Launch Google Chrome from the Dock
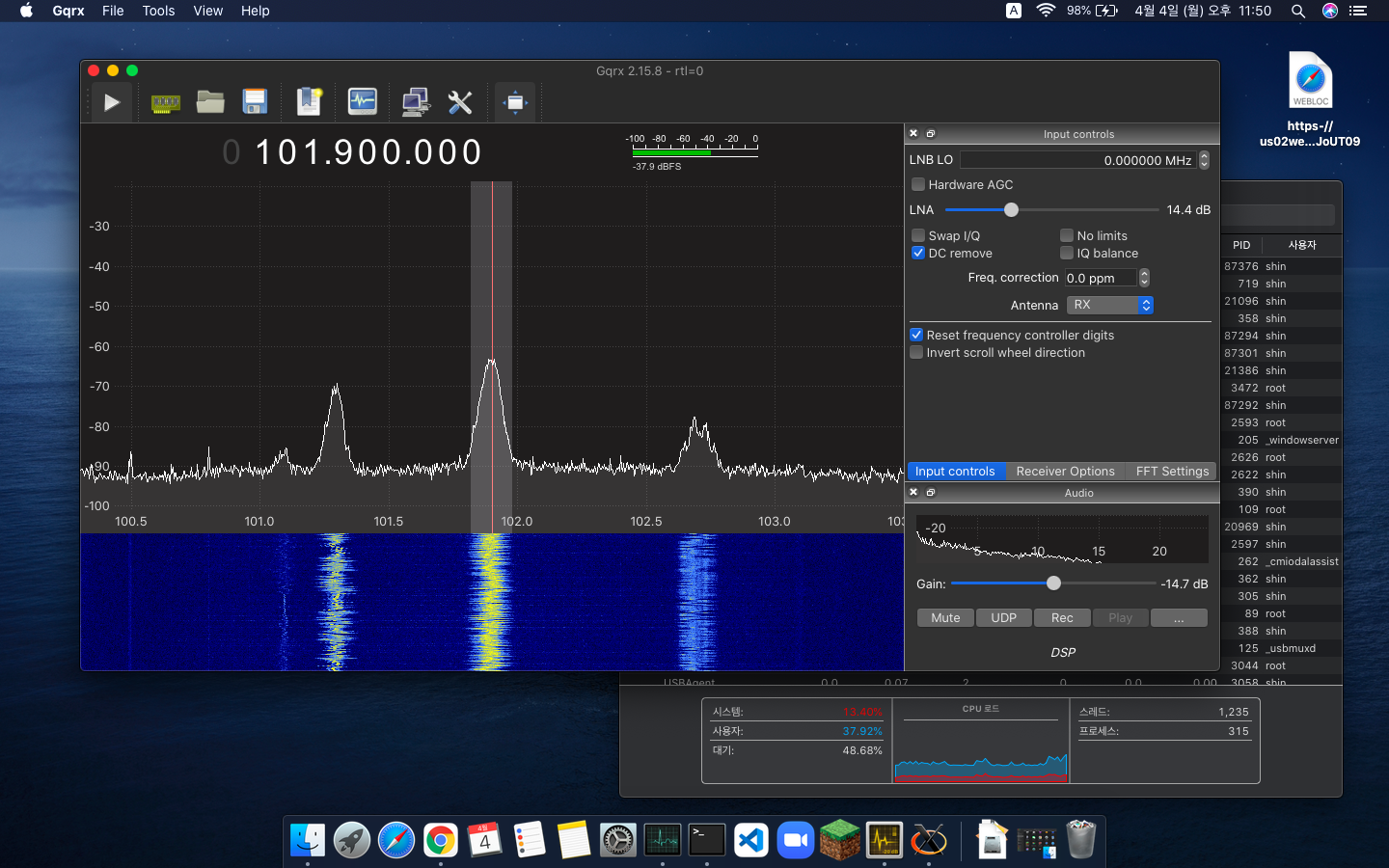The width and height of the screenshot is (1389, 868). coord(441,840)
